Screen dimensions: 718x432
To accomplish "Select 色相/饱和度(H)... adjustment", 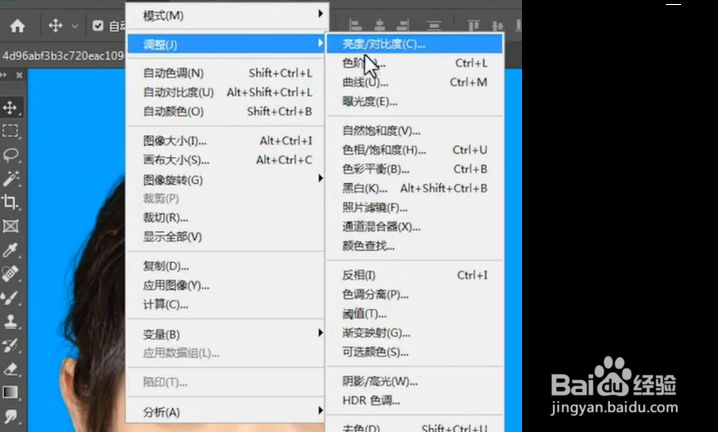I will tap(414, 150).
